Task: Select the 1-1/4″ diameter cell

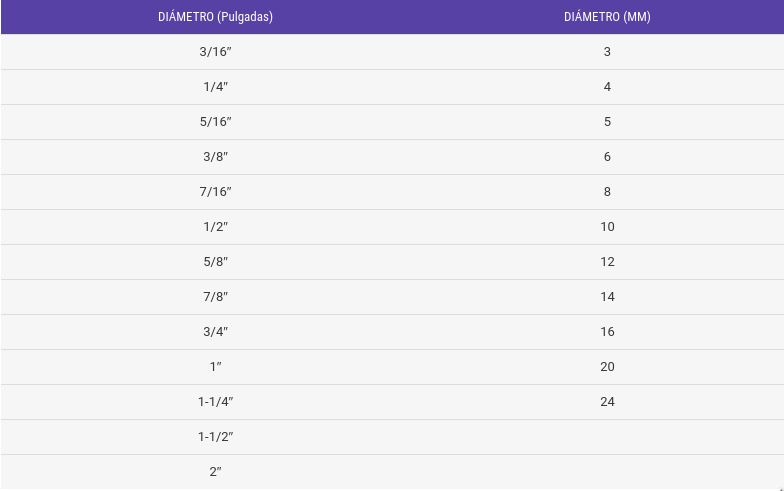Action: [x=215, y=402]
